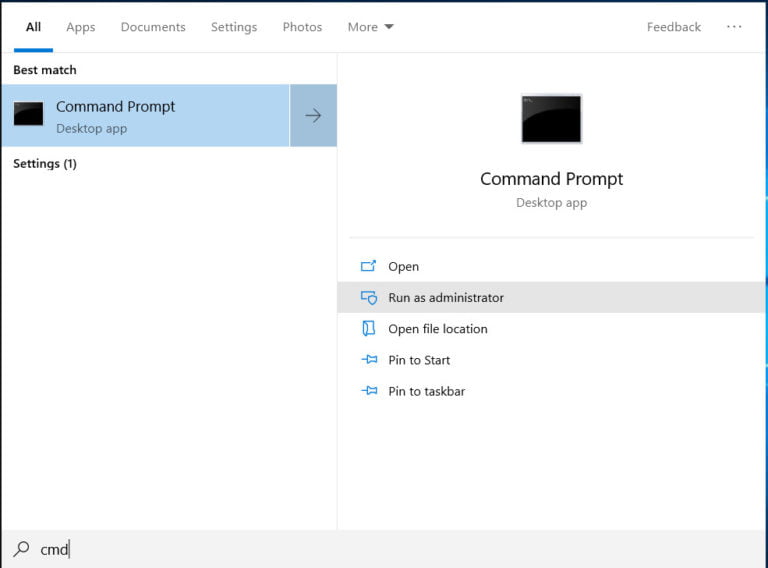Switch to the Apps tab

[x=81, y=27]
